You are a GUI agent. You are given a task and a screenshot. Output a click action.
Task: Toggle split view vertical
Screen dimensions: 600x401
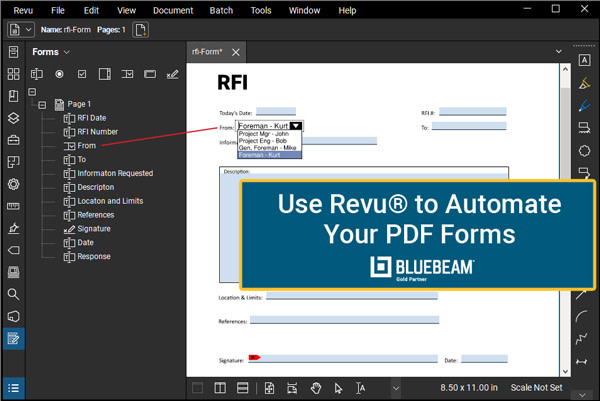[220, 388]
